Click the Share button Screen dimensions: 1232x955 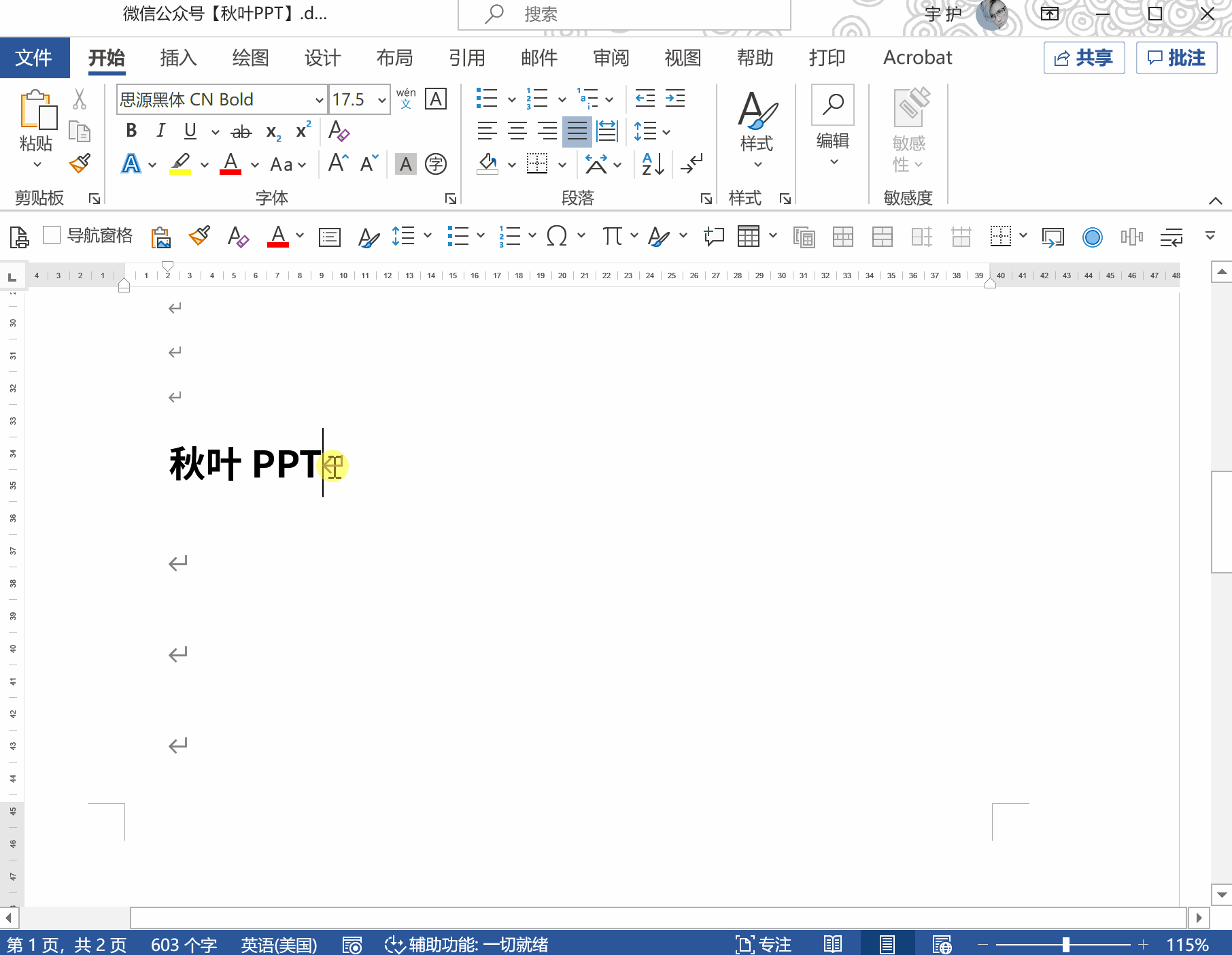(x=1084, y=58)
